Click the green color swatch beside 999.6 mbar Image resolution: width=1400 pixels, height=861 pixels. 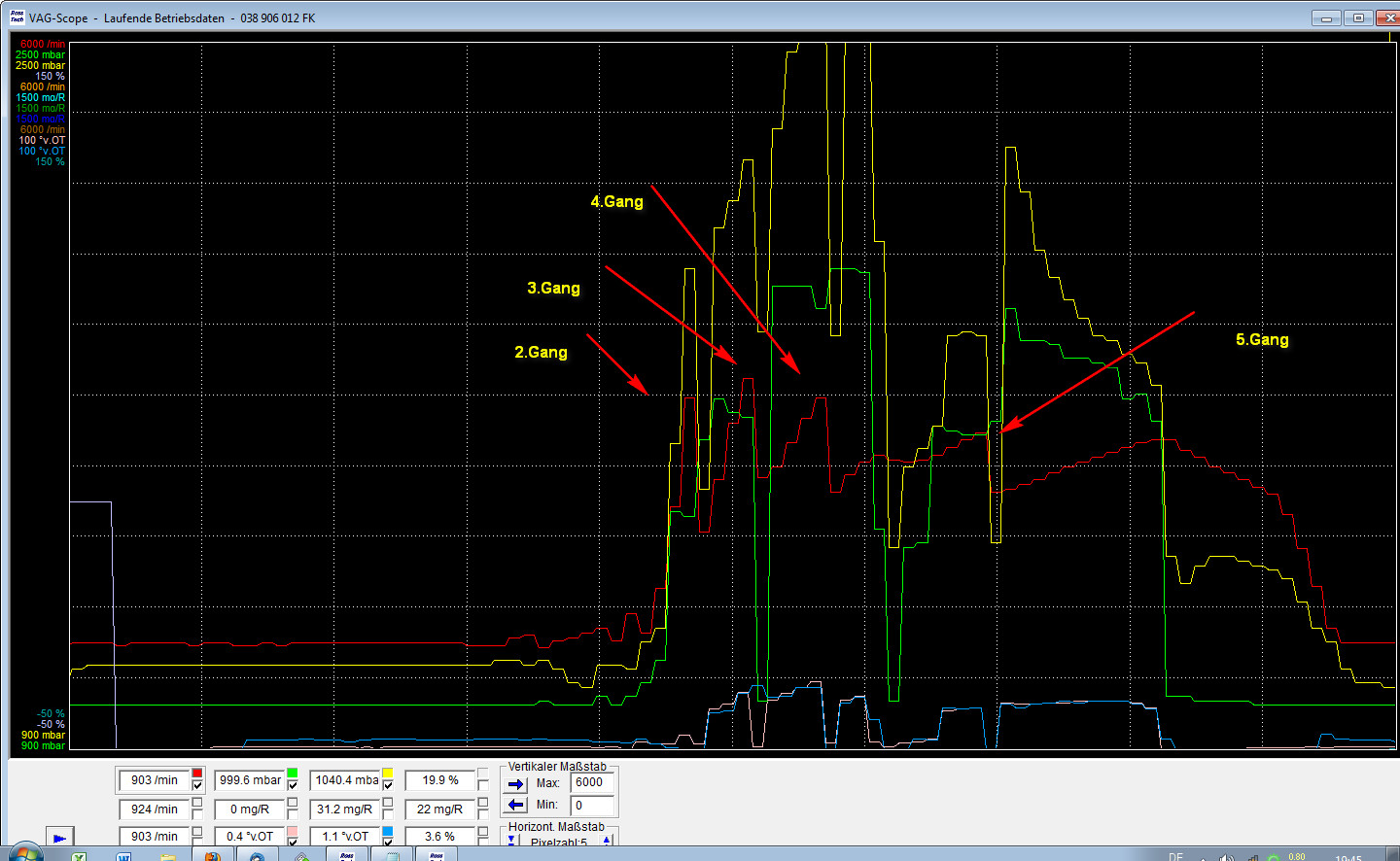click(292, 774)
